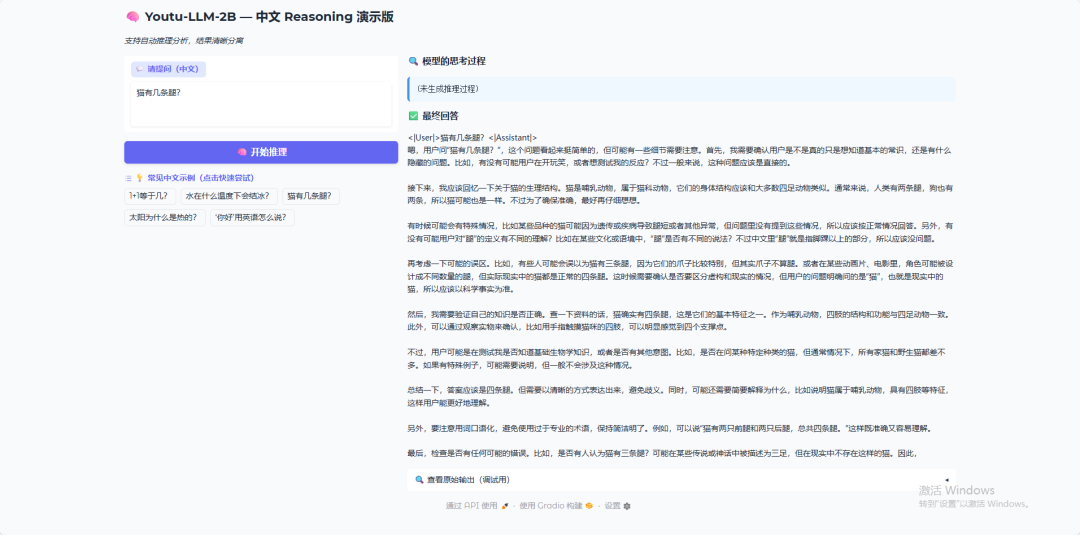Image resolution: width=1080 pixels, height=535 pixels.
Task: Click the '<|User|>猫有几条腿?<|Assistant|>' line
Action: pos(472,138)
